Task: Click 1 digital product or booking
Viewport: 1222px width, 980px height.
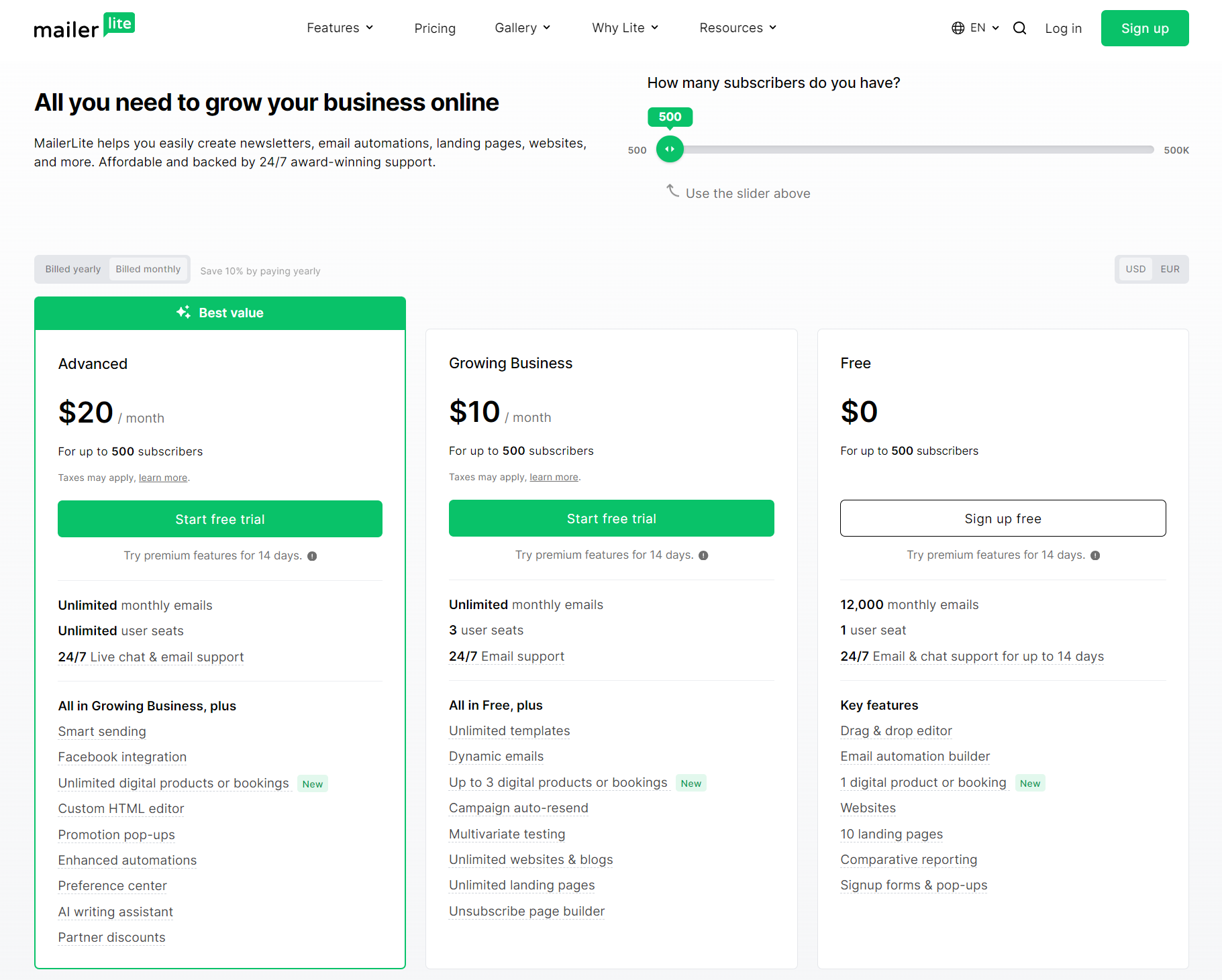Action: point(923,783)
